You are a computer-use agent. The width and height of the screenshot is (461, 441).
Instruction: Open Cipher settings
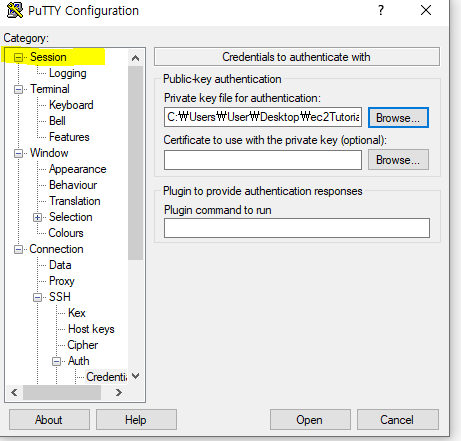pyautogui.click(x=82, y=345)
